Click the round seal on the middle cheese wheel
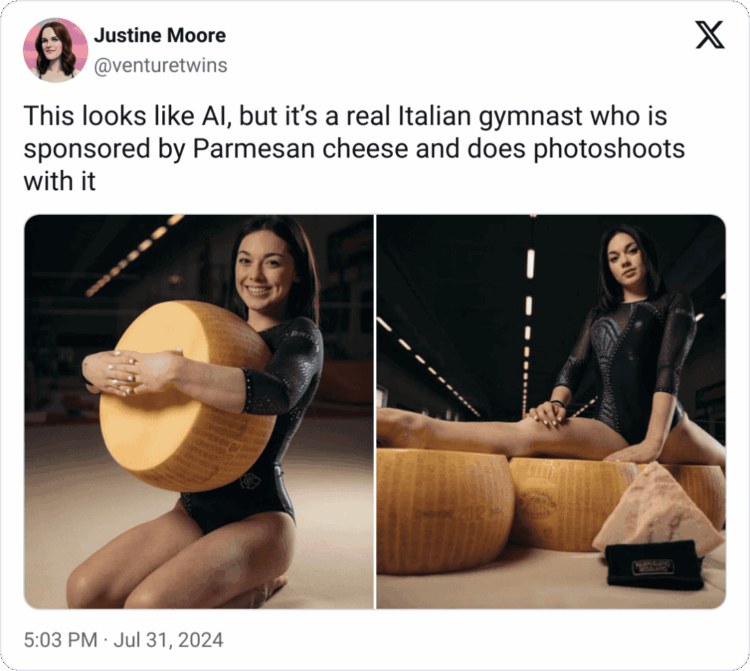This screenshot has height=671, width=750. coord(539,505)
